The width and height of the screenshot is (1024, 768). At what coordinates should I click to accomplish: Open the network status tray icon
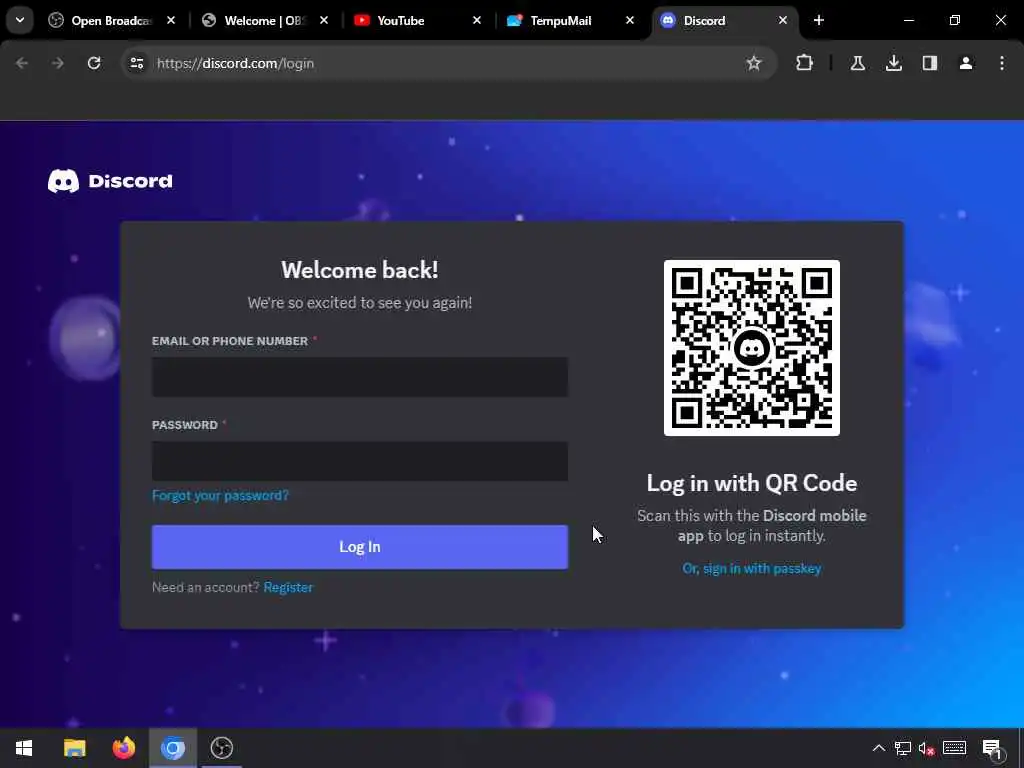coord(903,748)
